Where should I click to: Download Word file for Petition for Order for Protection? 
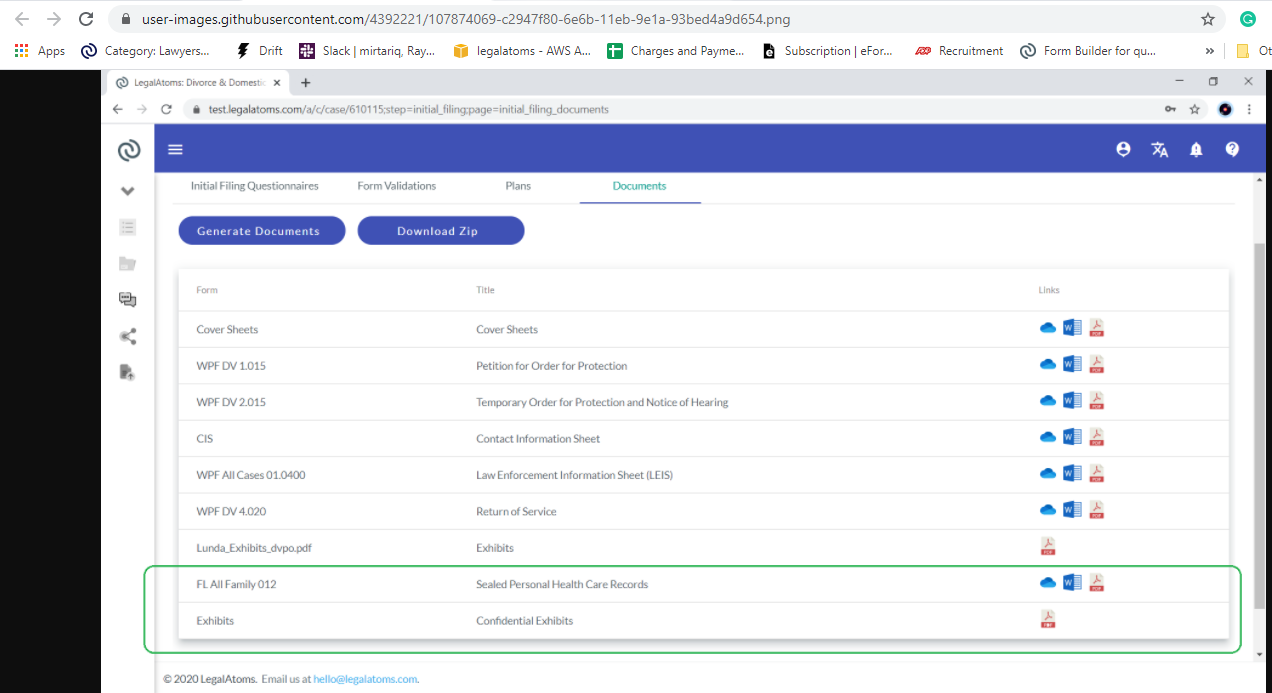click(x=1072, y=364)
